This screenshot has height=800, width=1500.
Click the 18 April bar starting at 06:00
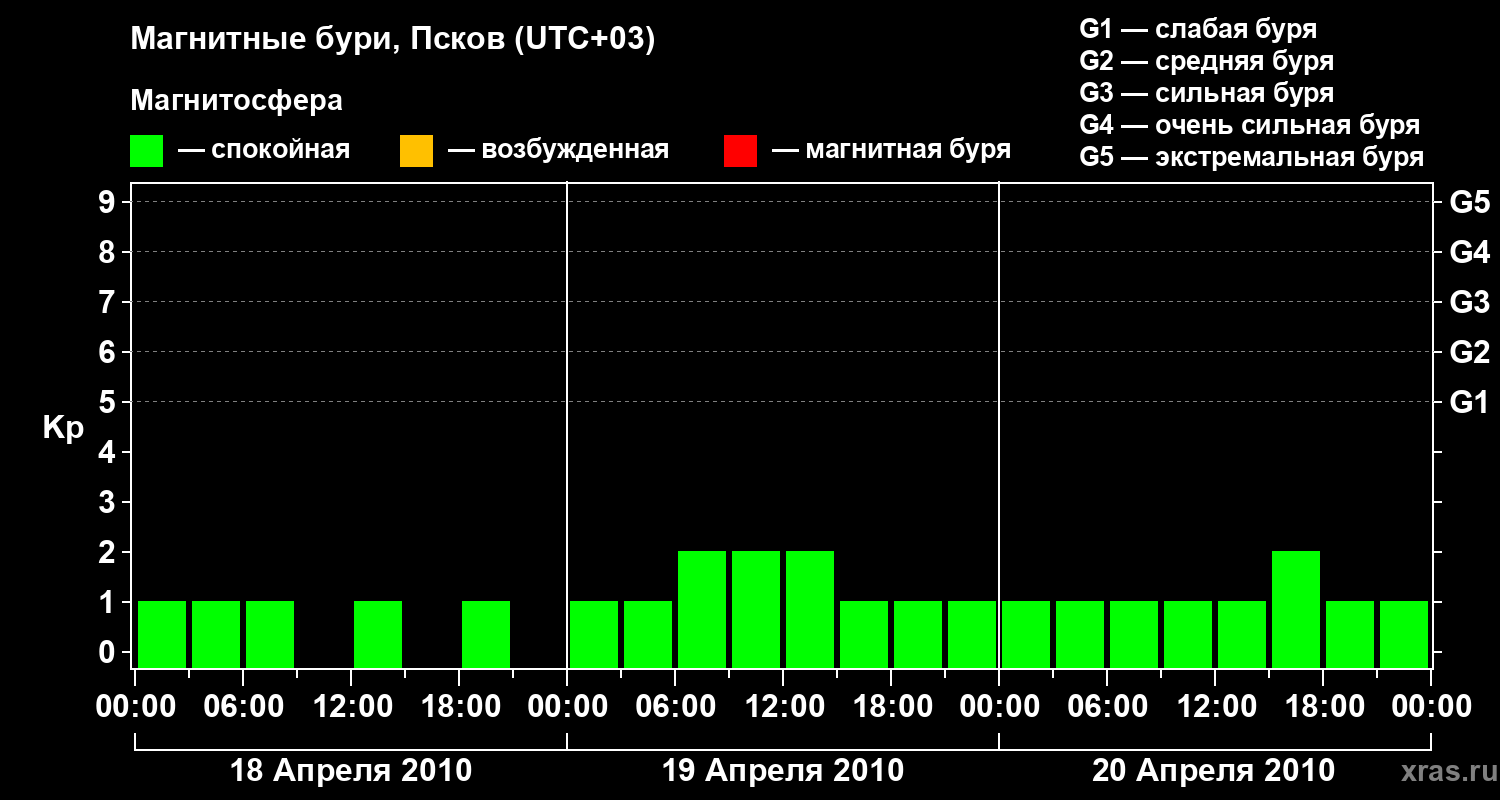[270, 634]
